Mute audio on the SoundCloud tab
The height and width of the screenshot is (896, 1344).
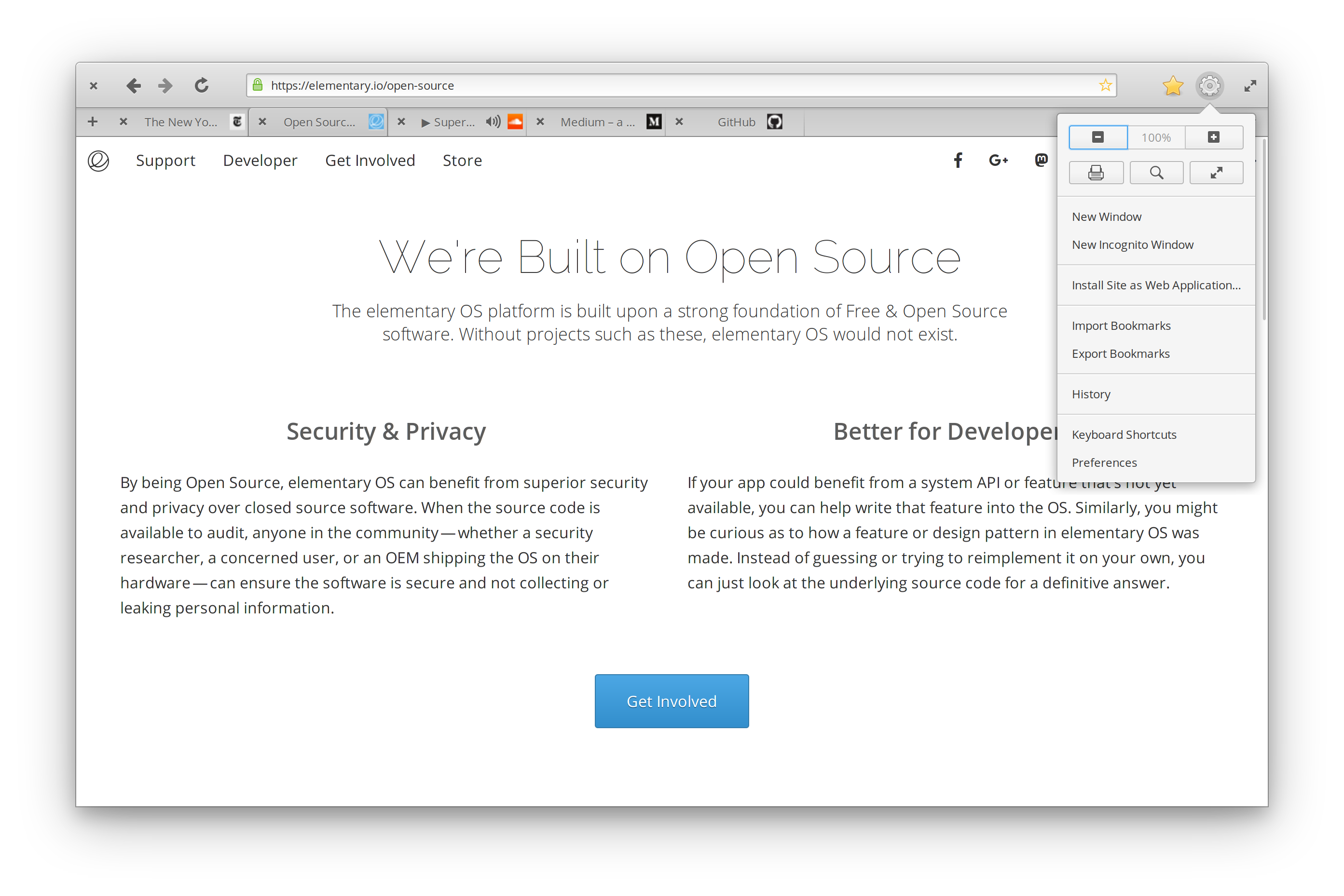click(493, 122)
